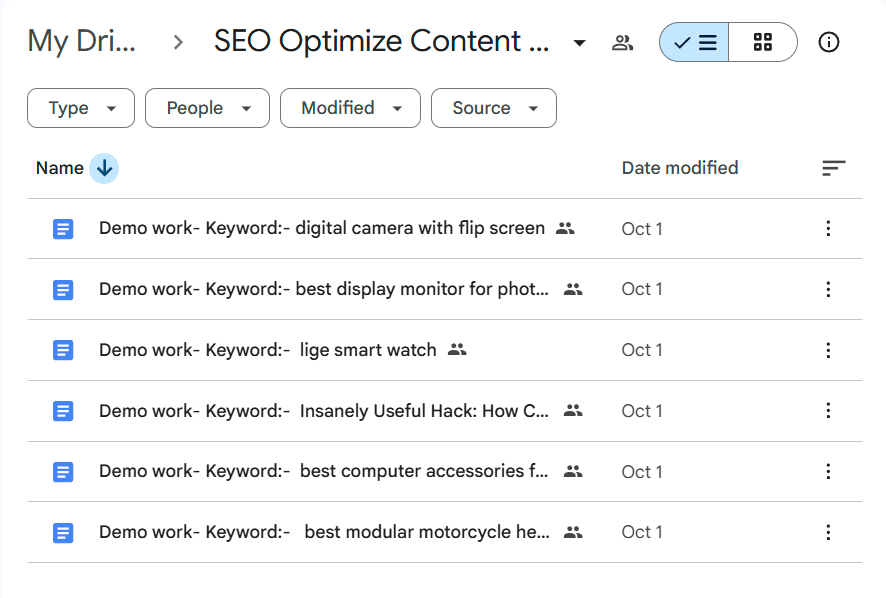
Task: Switch to list layout view
Action: [x=694, y=43]
